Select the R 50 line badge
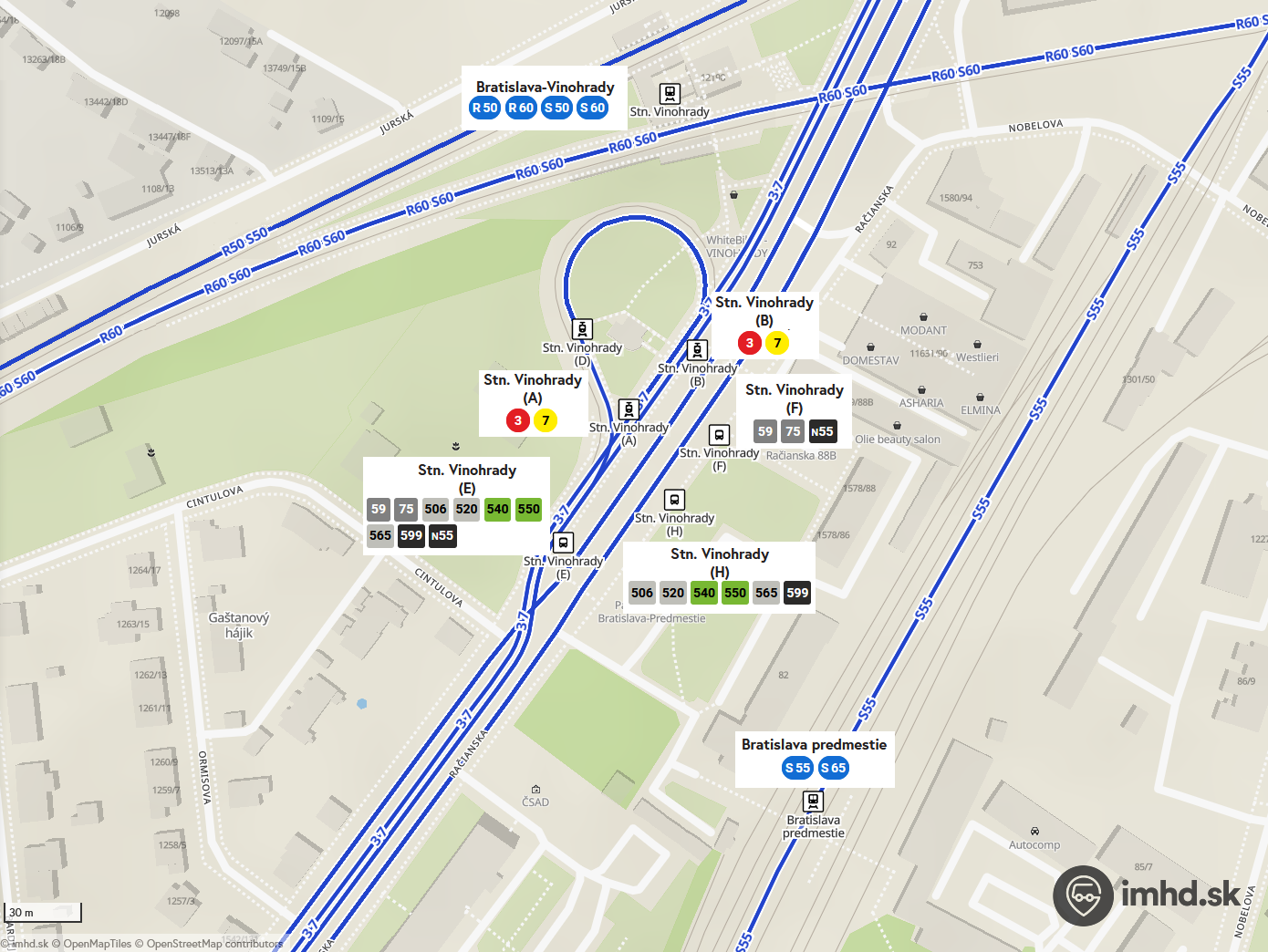 (x=485, y=108)
